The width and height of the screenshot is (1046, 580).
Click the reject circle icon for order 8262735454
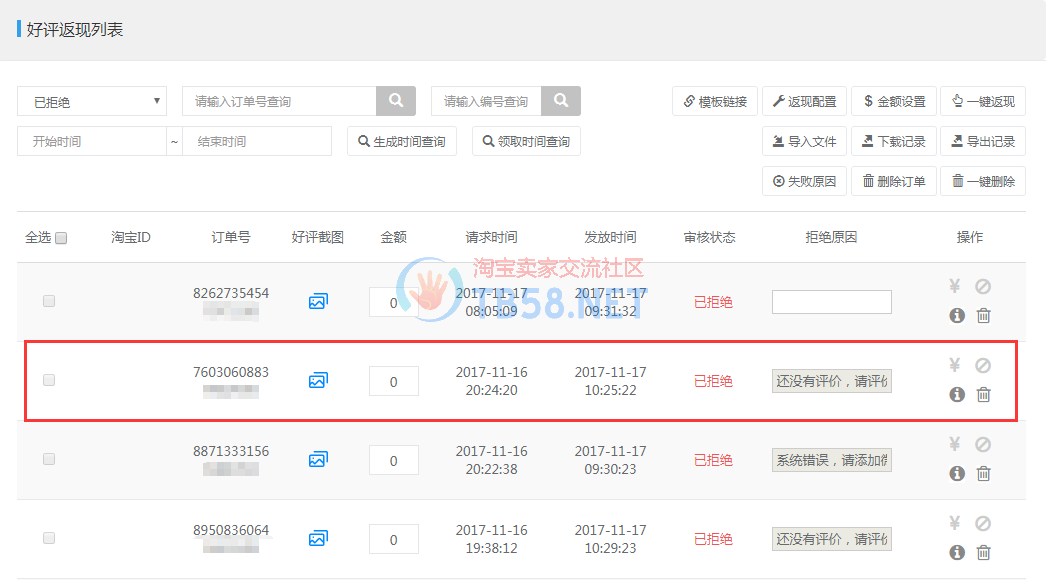[983, 286]
